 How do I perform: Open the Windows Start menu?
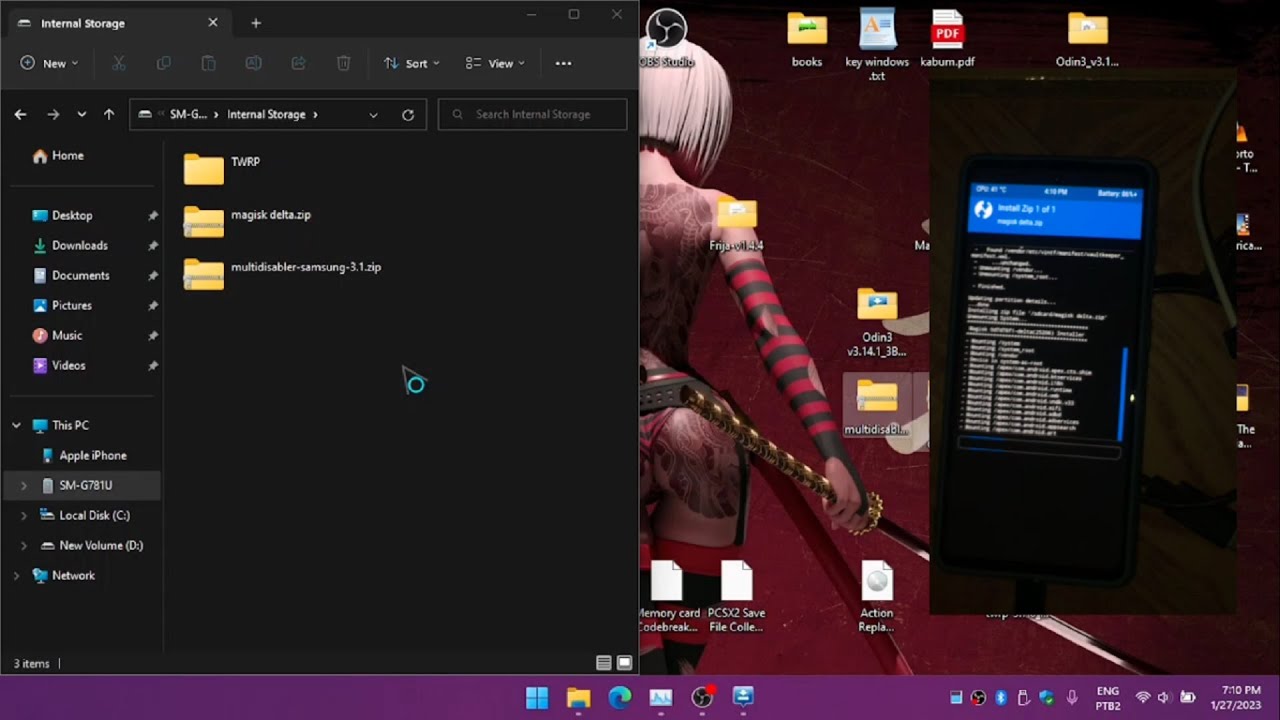pos(537,697)
